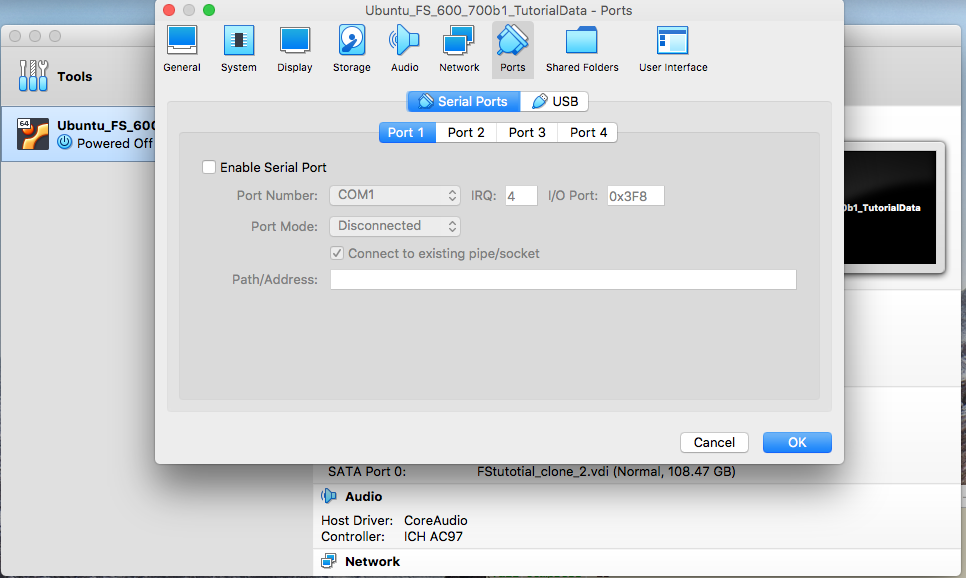Switch to the Port 2 tab
Screen dimensions: 966x578
[466, 132]
